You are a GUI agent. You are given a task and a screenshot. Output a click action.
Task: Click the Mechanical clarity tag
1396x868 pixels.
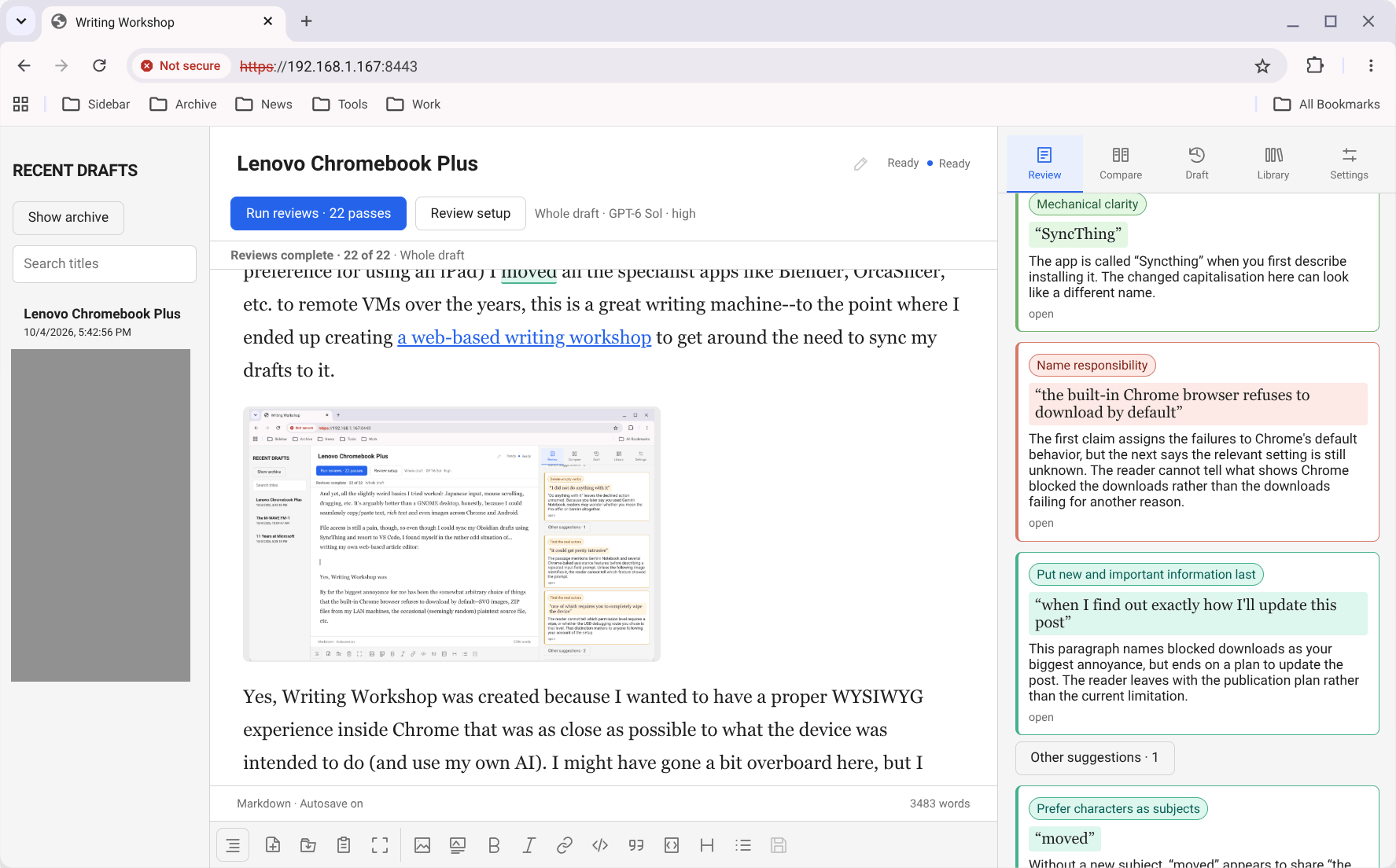(1088, 204)
